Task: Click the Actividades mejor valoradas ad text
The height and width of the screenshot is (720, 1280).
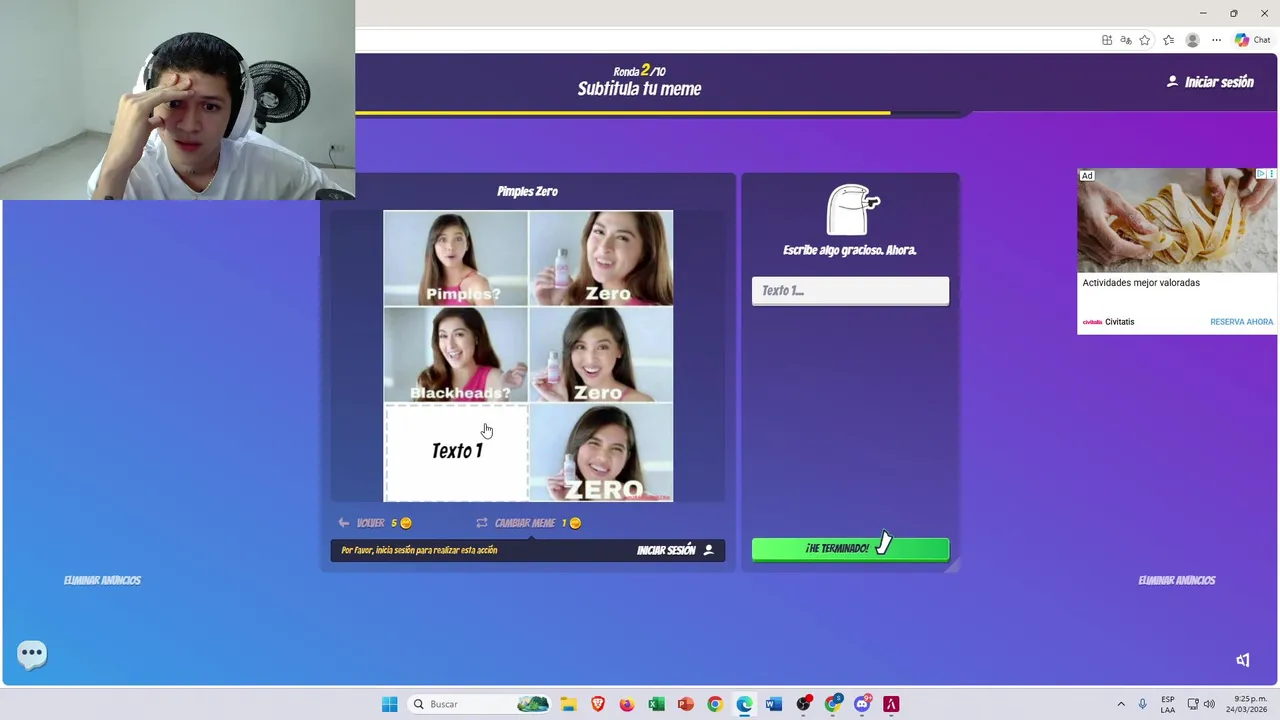Action: (x=1141, y=283)
